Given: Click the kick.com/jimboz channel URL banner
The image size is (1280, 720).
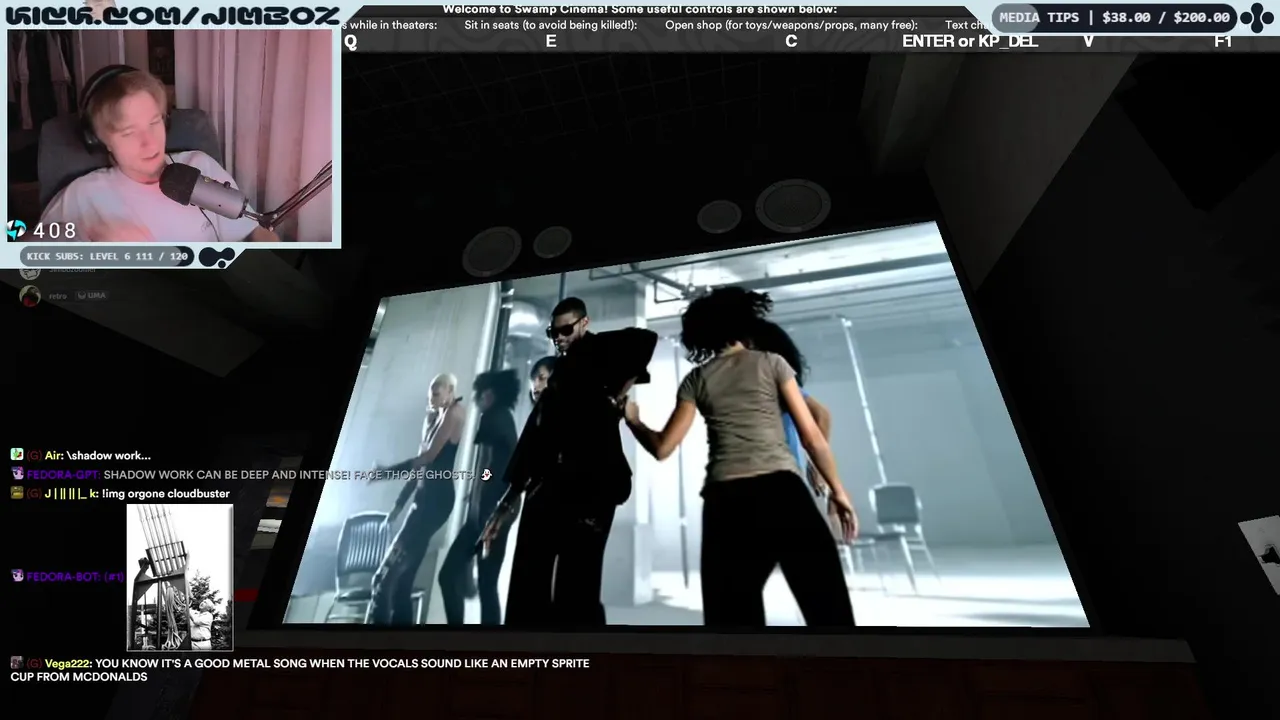Looking at the screenshot, I should click(x=173, y=14).
